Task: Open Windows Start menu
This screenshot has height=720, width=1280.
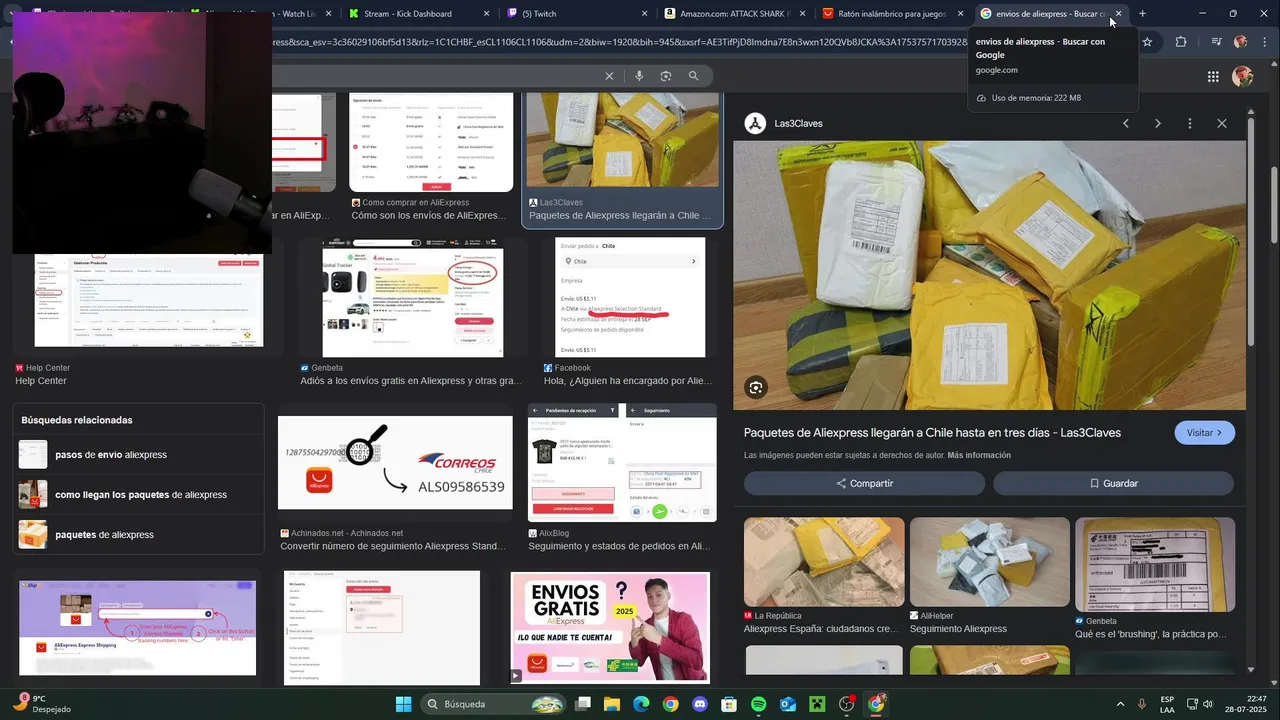Action: click(403, 704)
